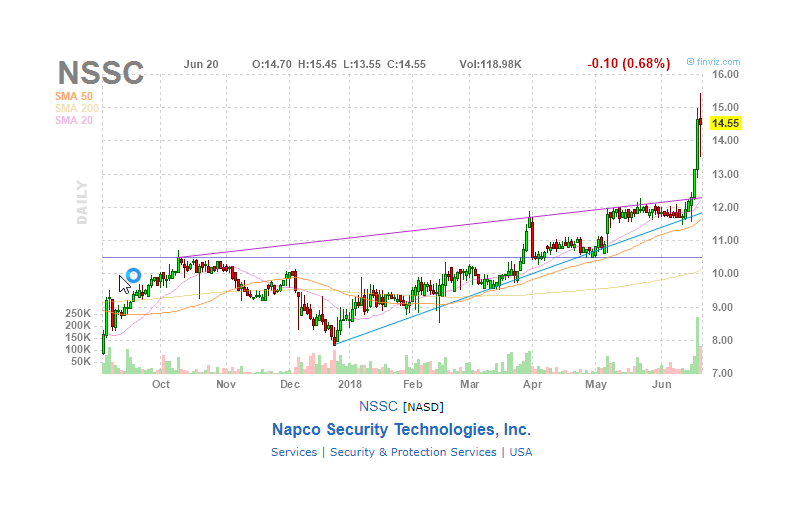Viewport: 799px width, 510px height.
Task: Click the C:14.55 close price
Action: tap(406, 64)
